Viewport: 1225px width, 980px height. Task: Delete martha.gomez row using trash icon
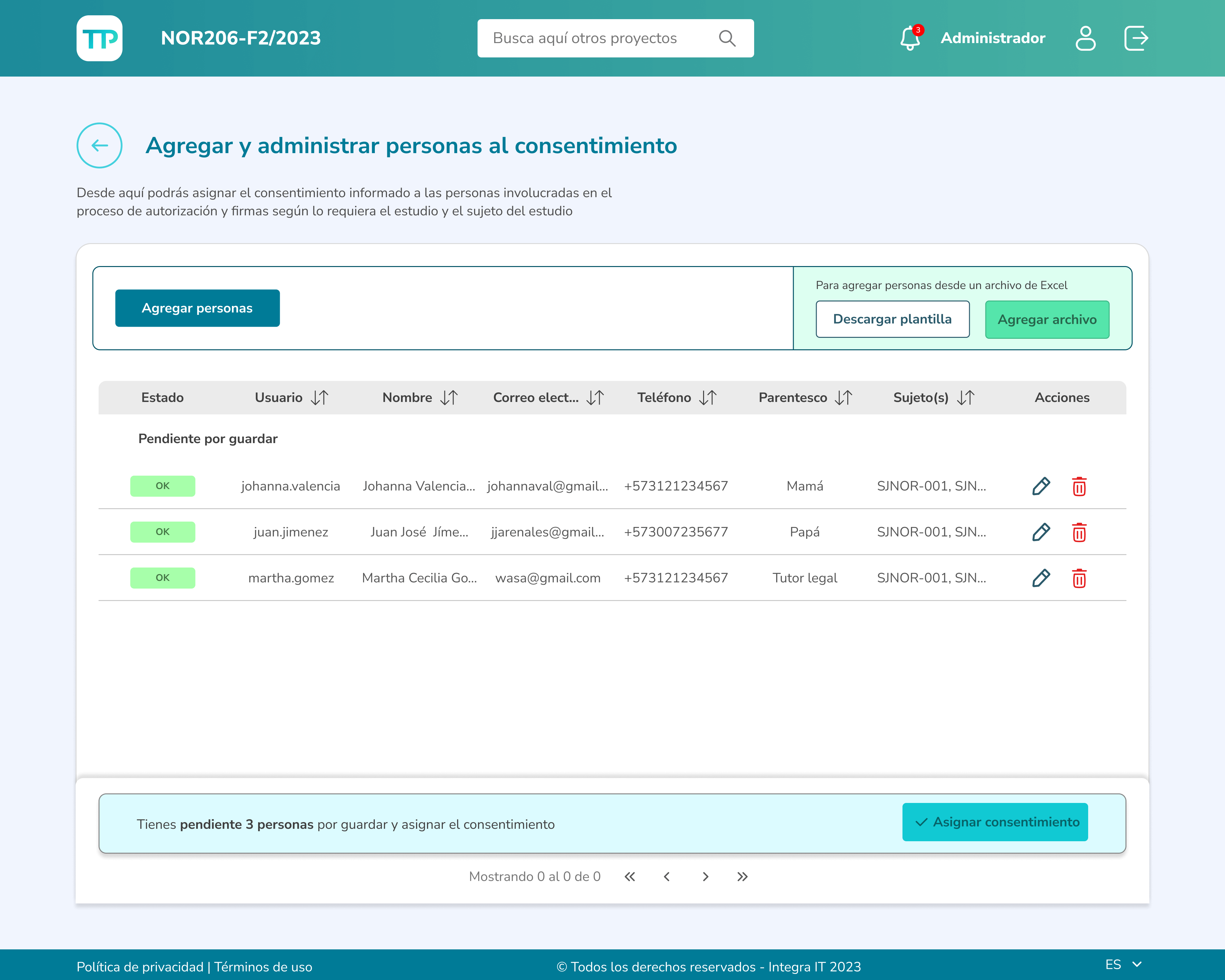click(1079, 578)
